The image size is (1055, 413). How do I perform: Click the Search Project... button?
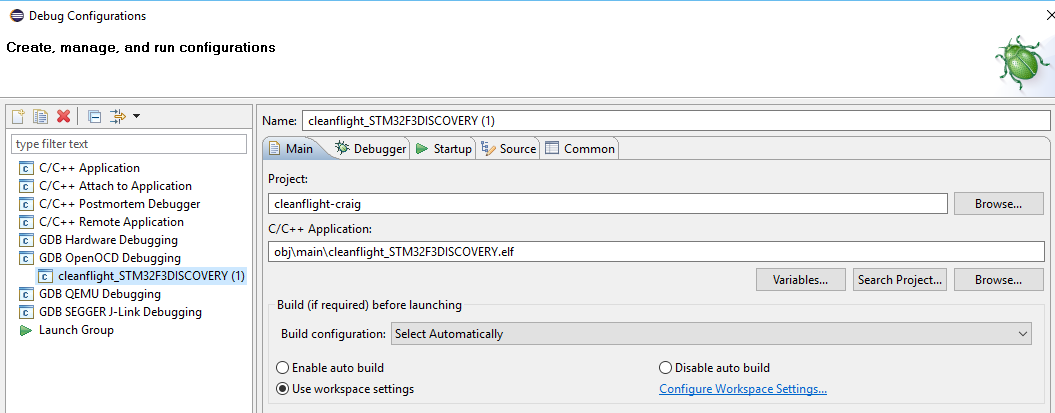[x=900, y=280]
